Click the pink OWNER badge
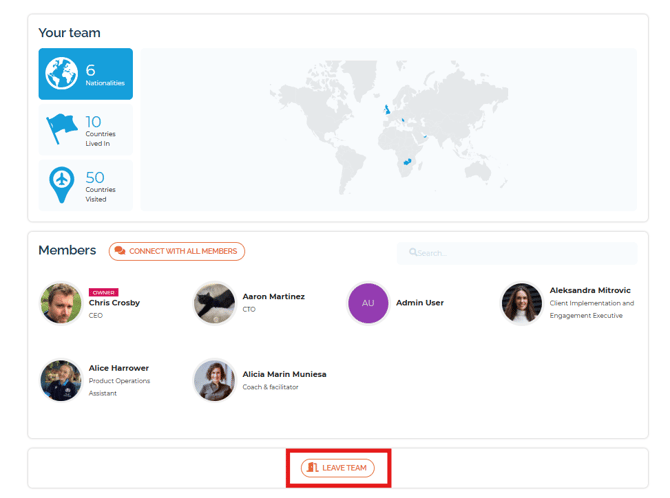670x498 pixels. coord(103,292)
